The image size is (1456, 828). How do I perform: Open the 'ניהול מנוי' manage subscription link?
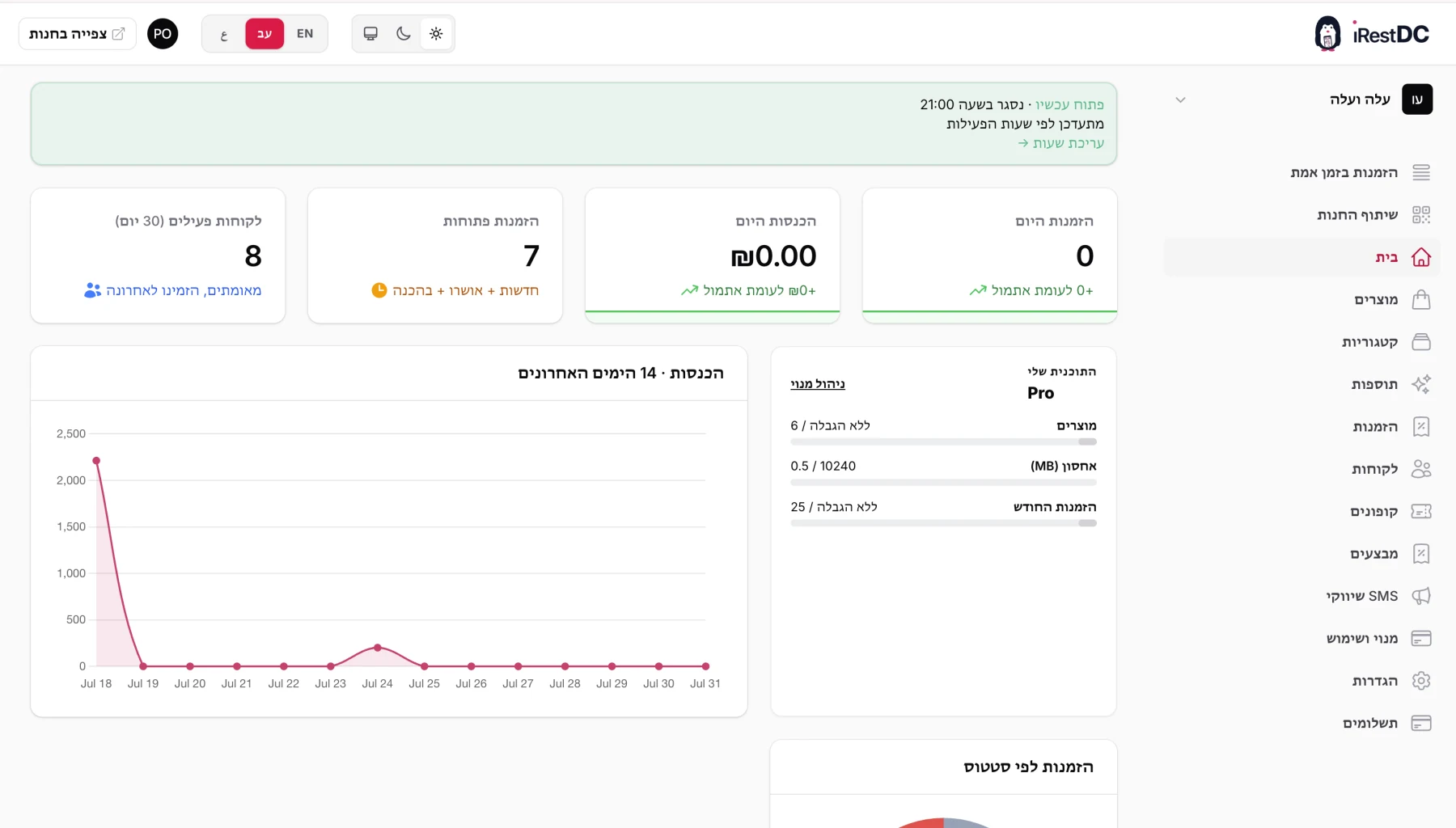click(818, 384)
